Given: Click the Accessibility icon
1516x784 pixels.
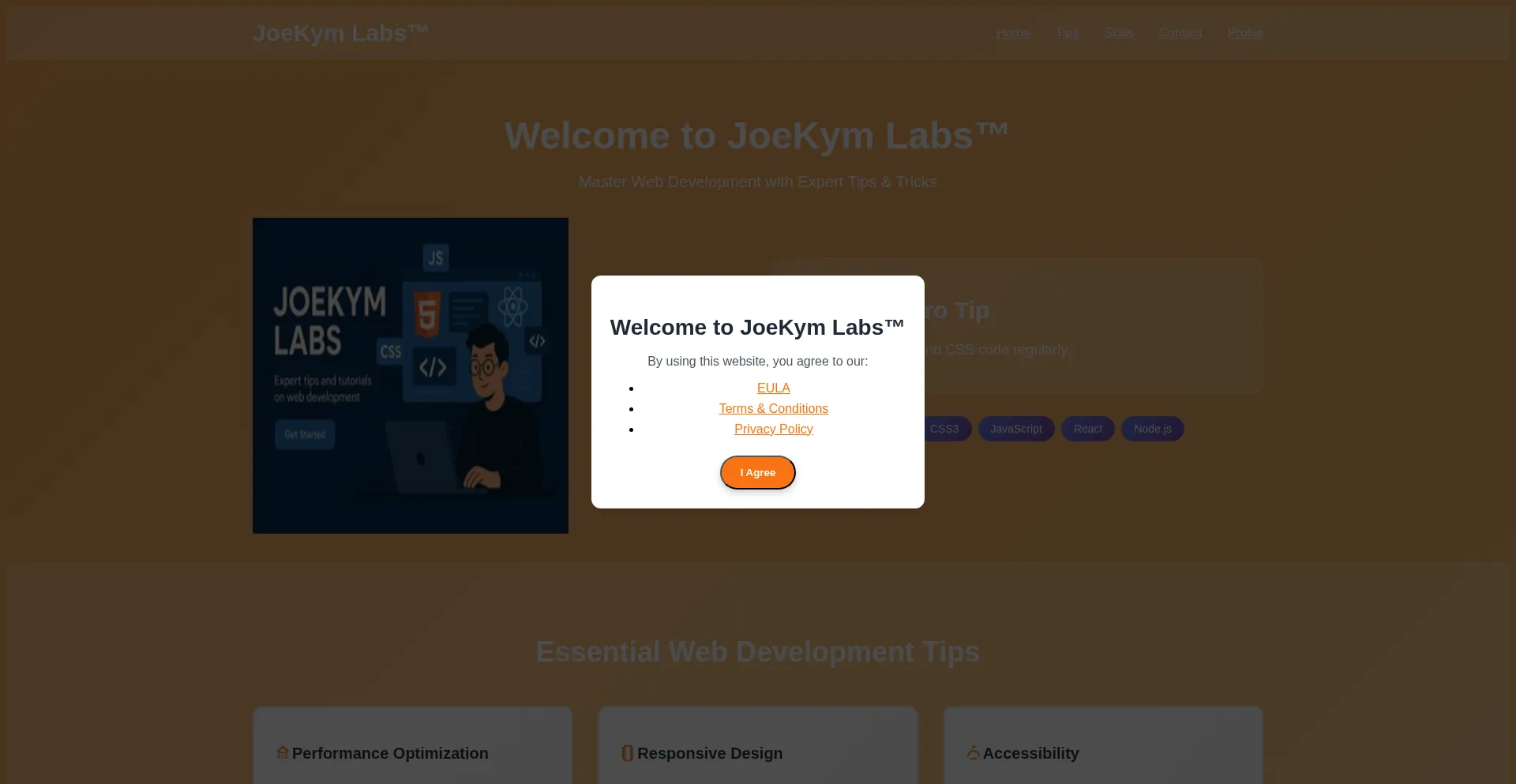Looking at the screenshot, I should [973, 752].
